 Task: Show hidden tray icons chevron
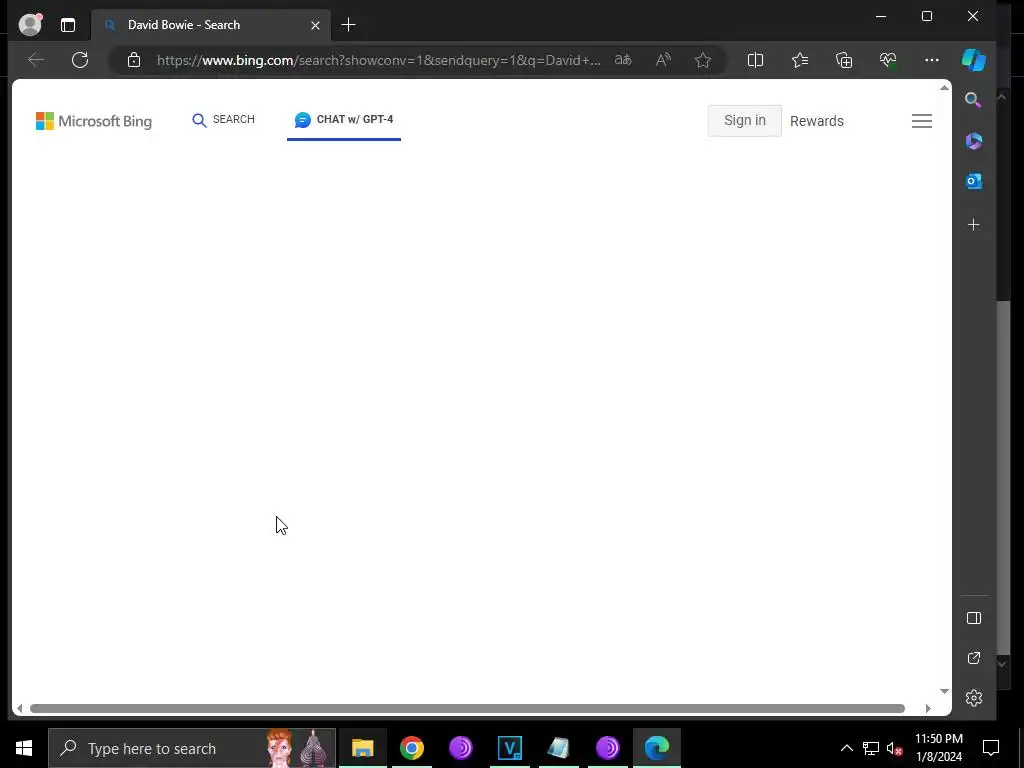846,748
